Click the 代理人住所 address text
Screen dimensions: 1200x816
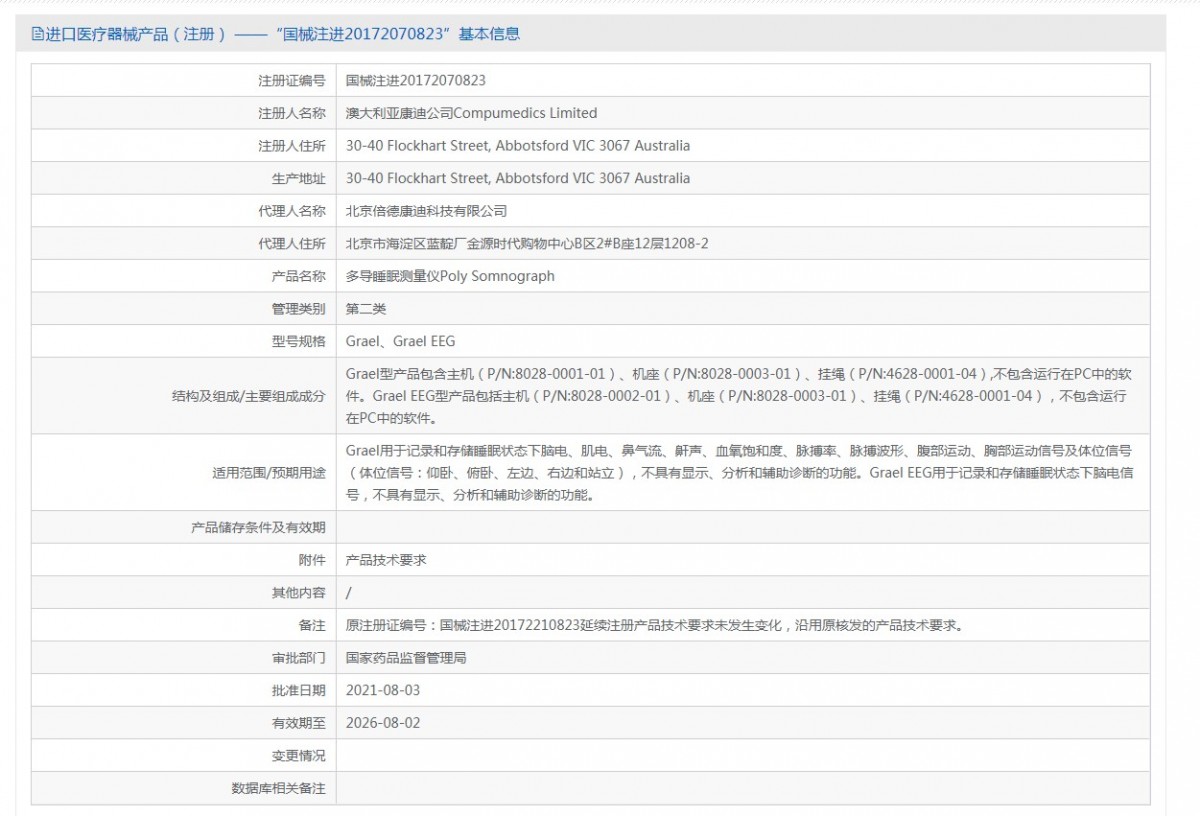[x=527, y=243]
